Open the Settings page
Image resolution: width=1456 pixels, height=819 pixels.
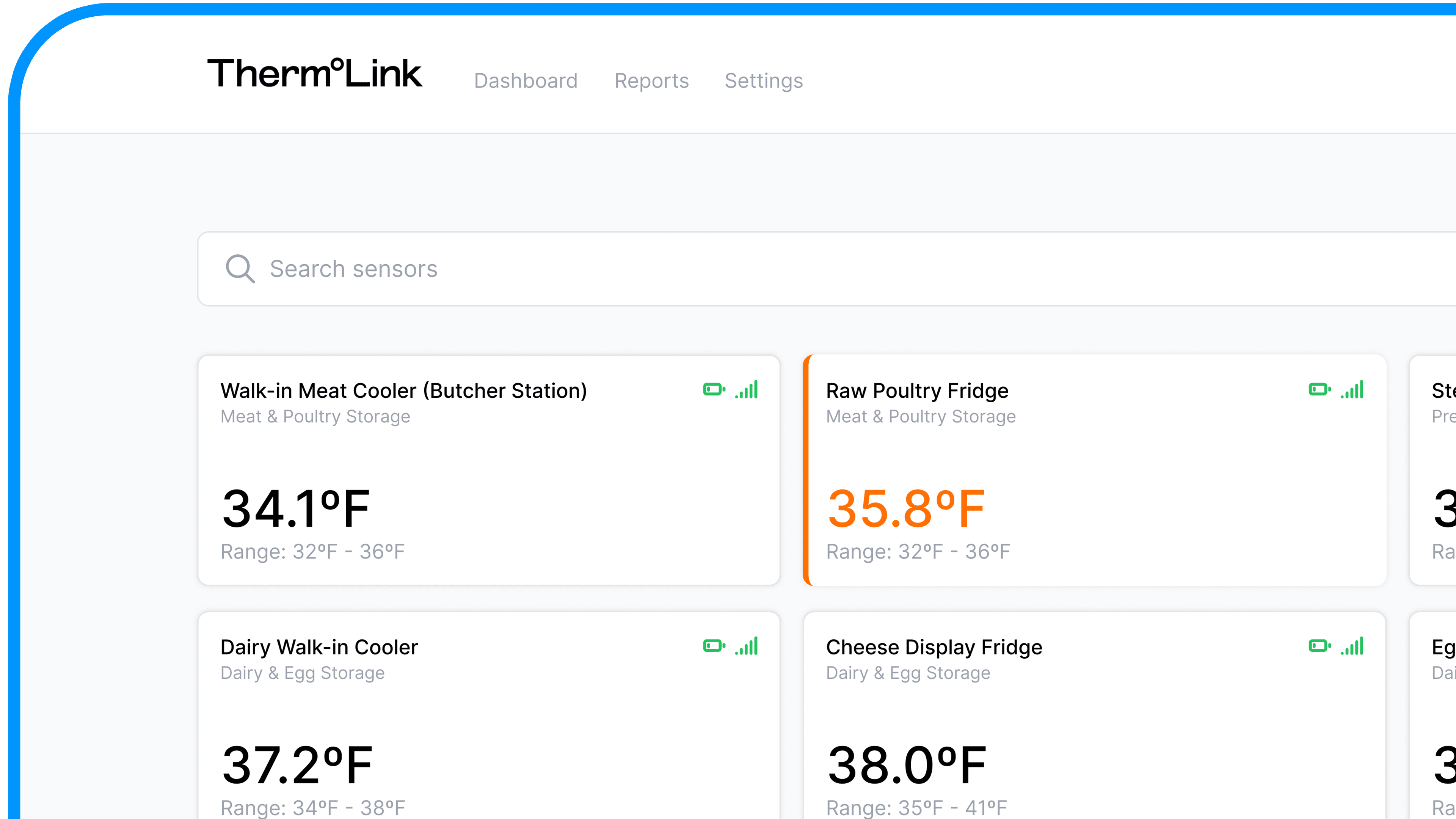click(764, 81)
